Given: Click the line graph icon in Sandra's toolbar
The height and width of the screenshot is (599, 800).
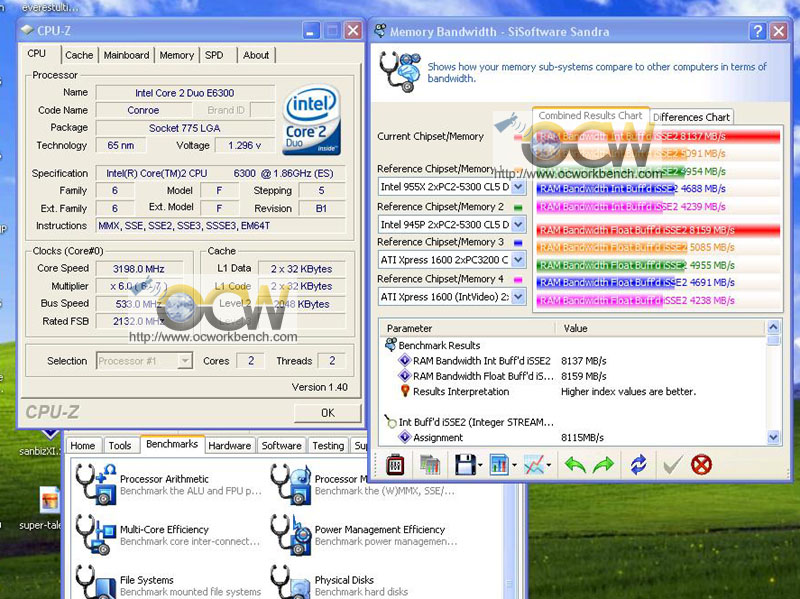Looking at the screenshot, I should click(534, 464).
